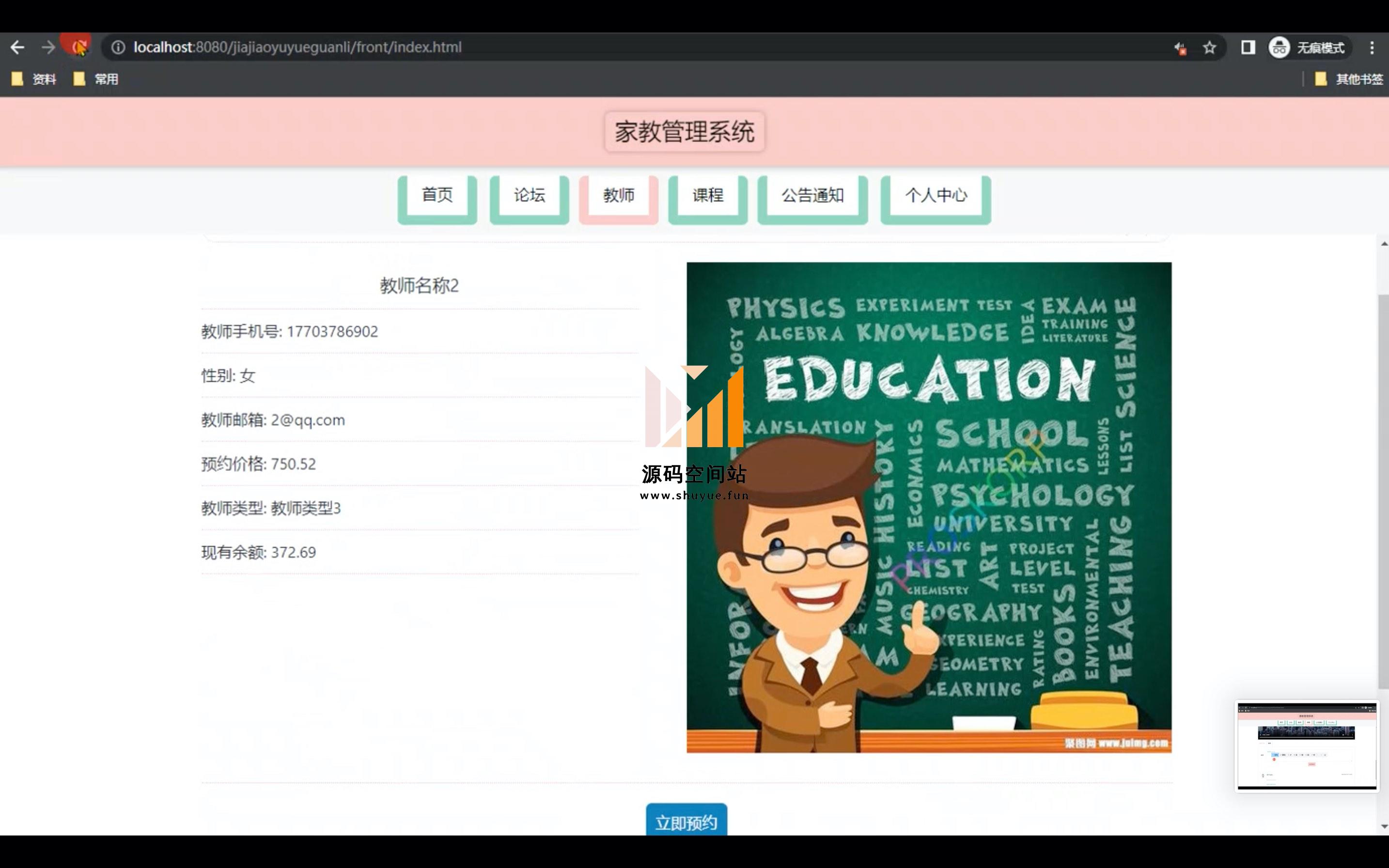Bookmark this page with the star icon
Viewport: 1389px width, 868px height.
click(1209, 47)
